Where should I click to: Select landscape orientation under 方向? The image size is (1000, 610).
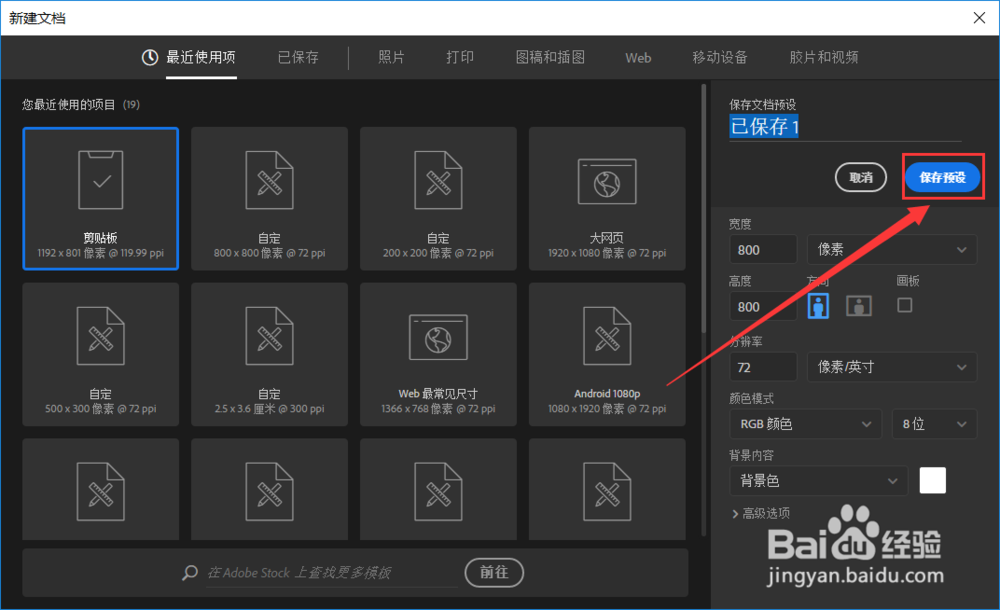[x=858, y=306]
